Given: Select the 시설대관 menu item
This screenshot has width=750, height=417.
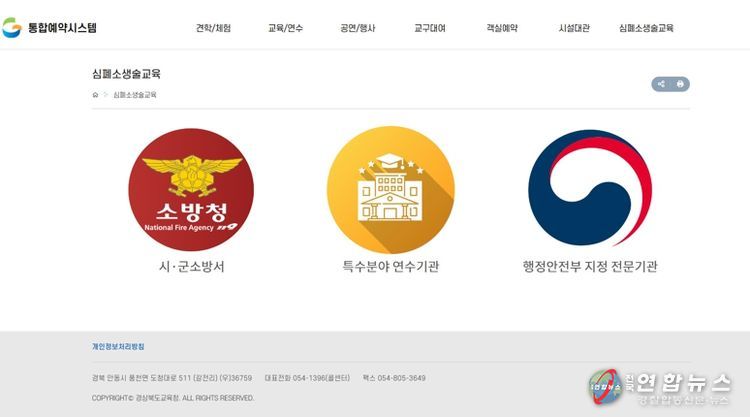Looking at the screenshot, I should (x=574, y=28).
